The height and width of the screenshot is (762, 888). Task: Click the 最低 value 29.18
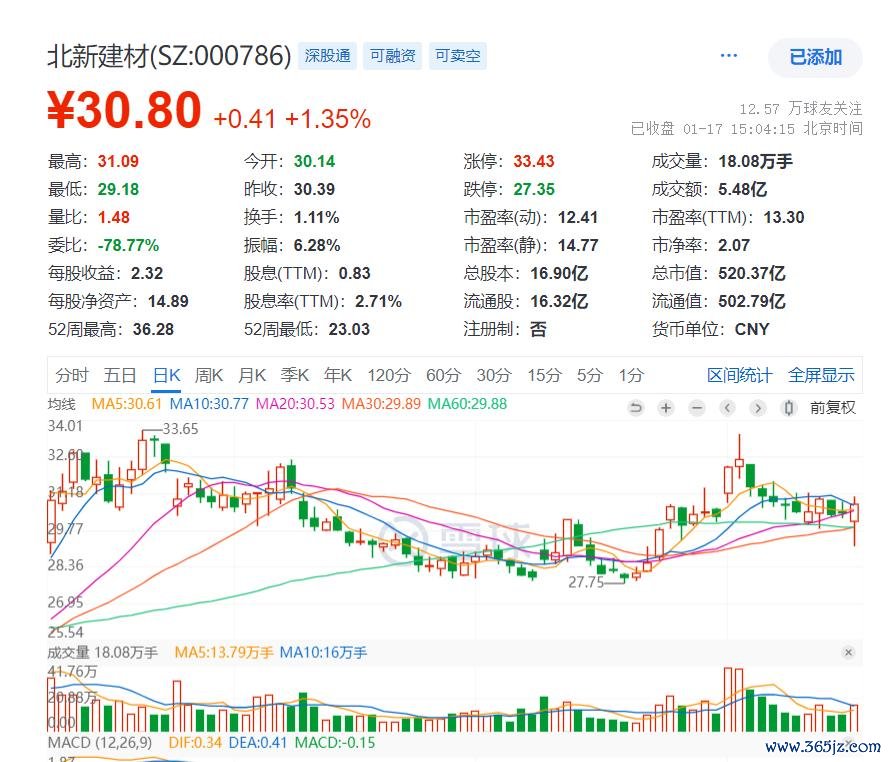(118, 189)
